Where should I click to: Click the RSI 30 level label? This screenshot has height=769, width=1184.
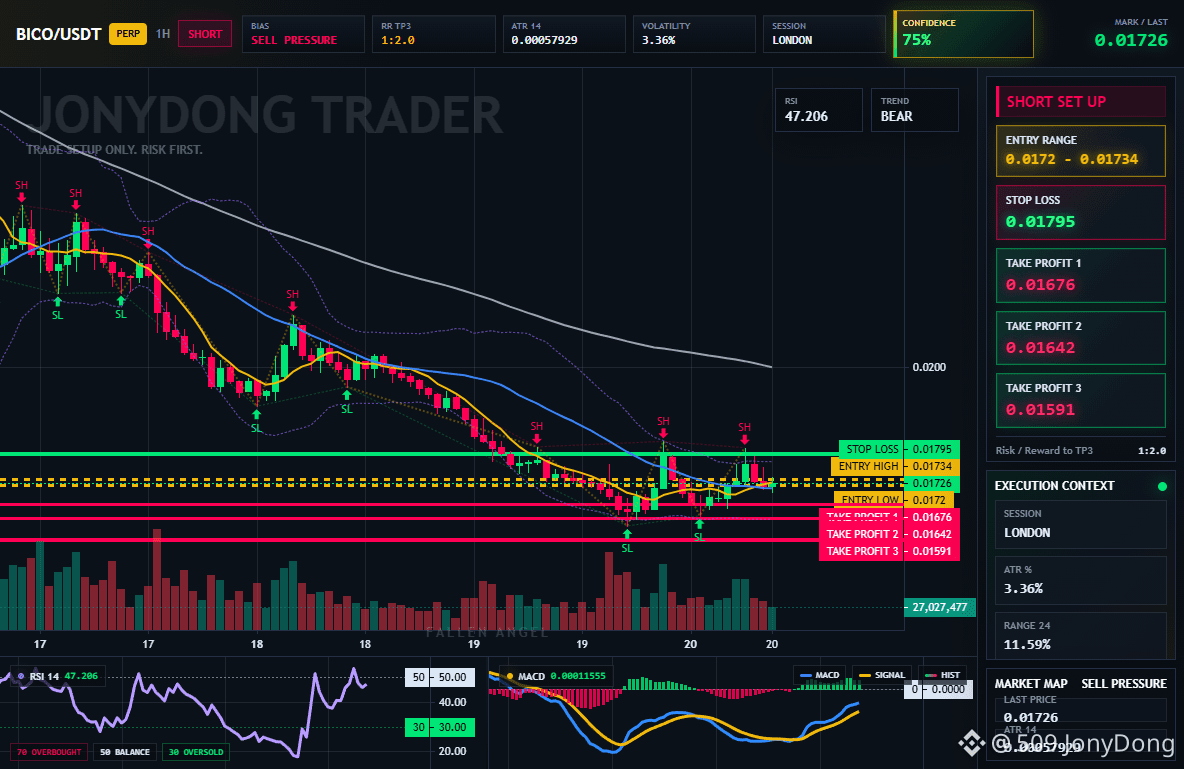click(x=440, y=727)
